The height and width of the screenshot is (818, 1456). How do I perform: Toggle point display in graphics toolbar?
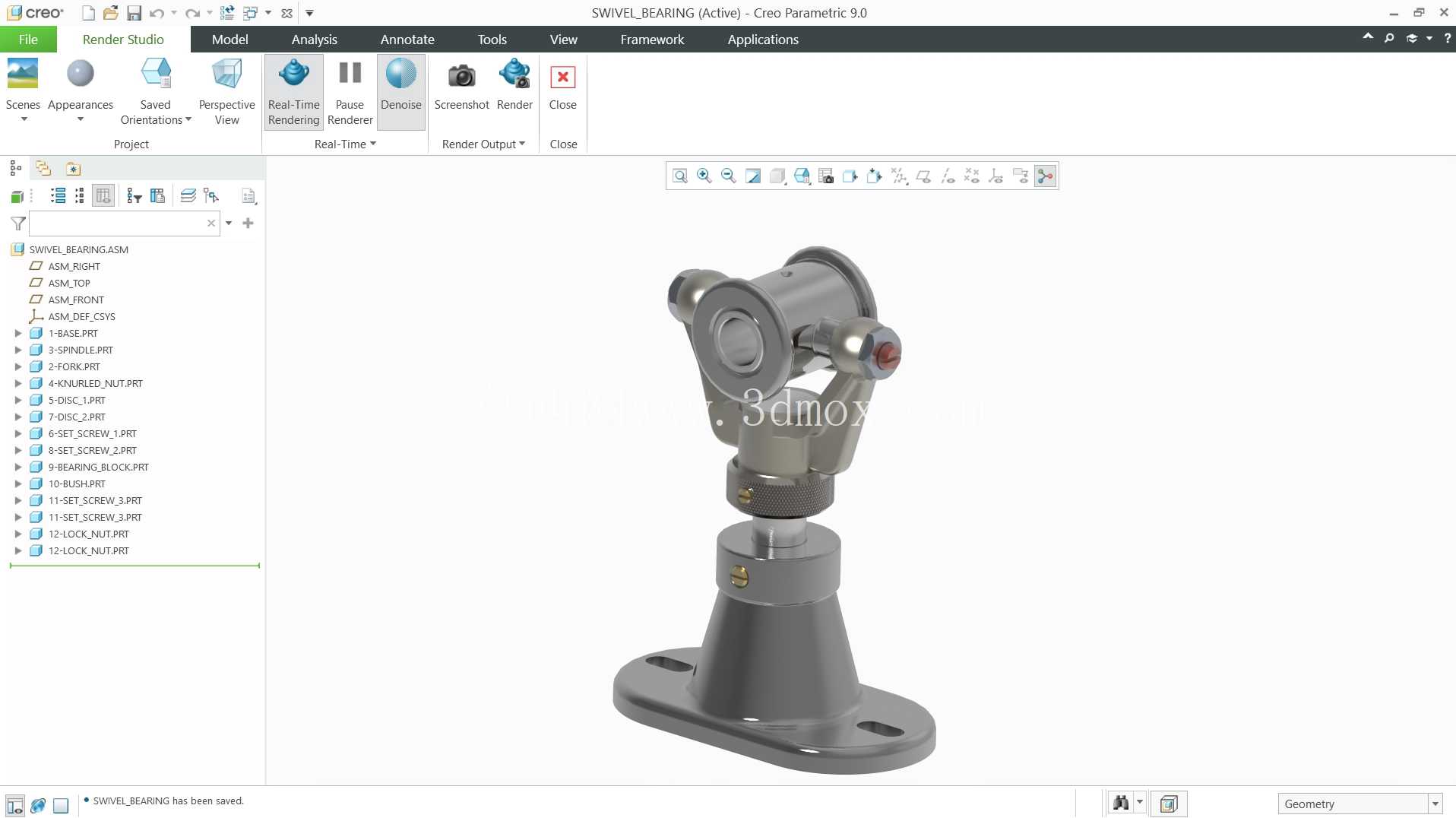pyautogui.click(x=972, y=176)
